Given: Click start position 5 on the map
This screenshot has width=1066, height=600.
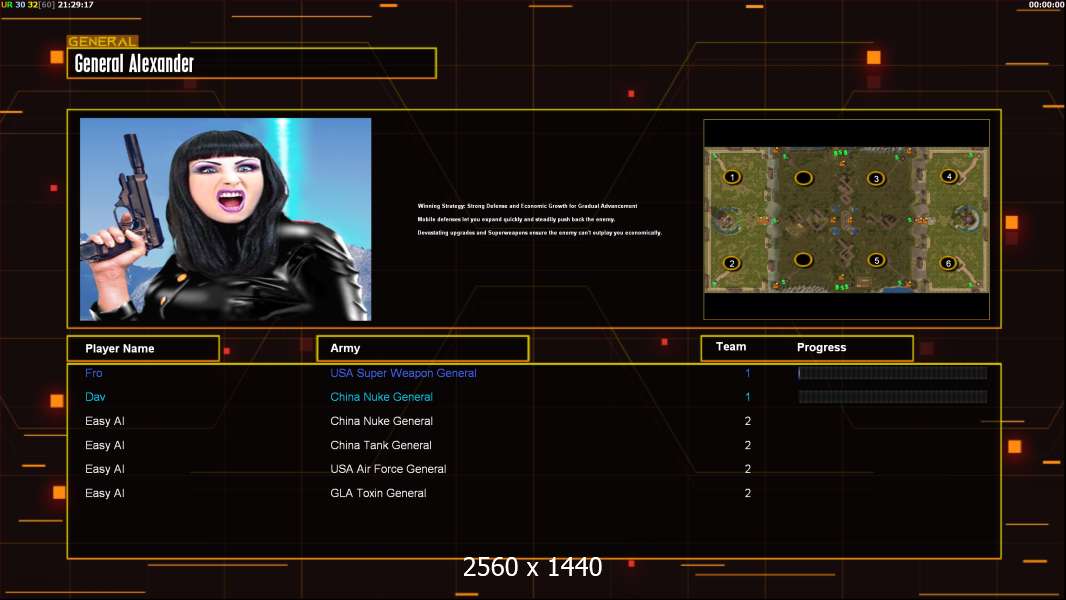Looking at the screenshot, I should [876, 260].
